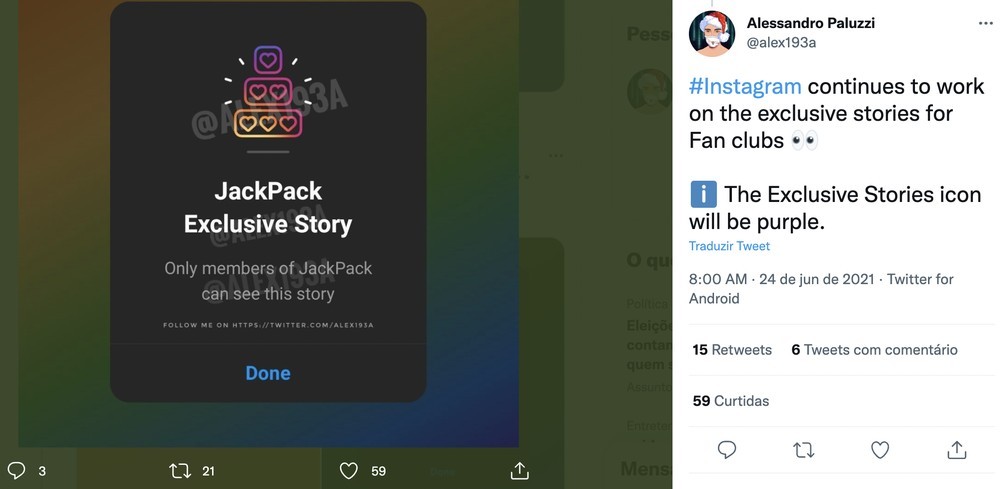Open the #Instagram hashtag
This screenshot has width=1000, height=489.
pyautogui.click(x=745, y=86)
